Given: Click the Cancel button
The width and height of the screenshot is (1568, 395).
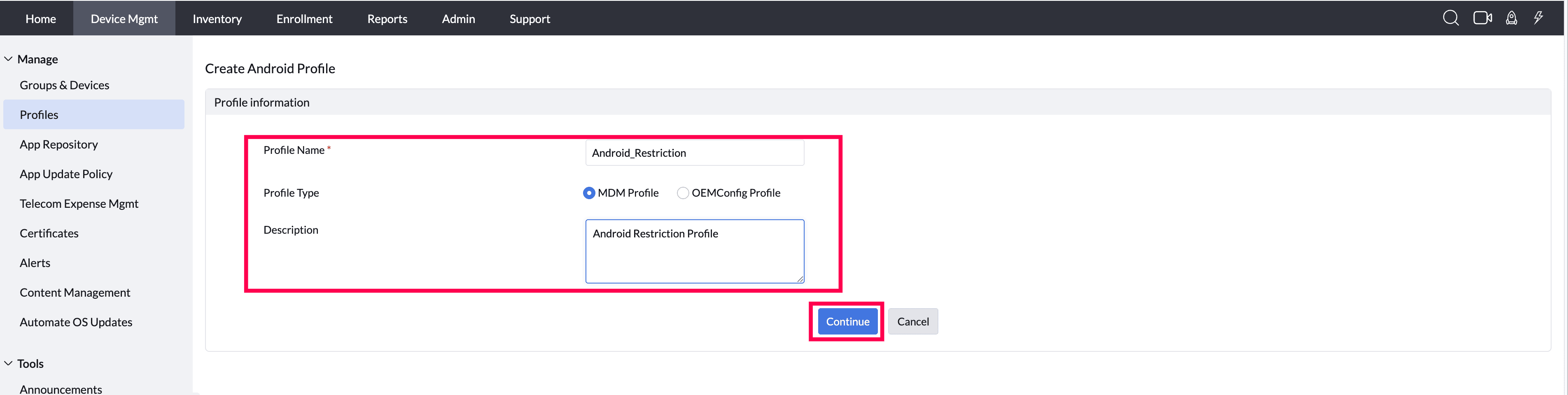Looking at the screenshot, I should (913, 321).
